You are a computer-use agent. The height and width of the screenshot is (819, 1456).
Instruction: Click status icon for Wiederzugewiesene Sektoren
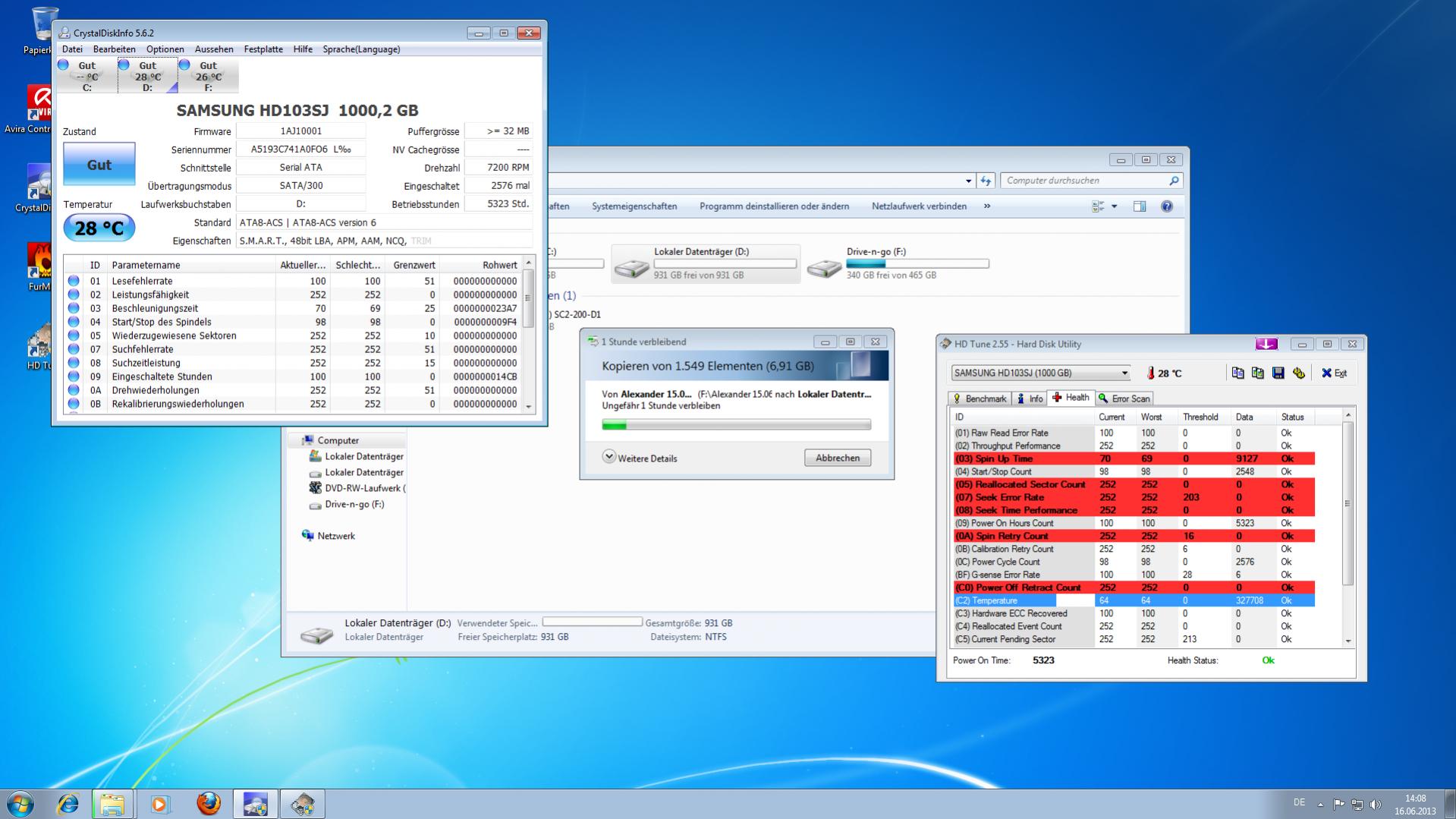pos(74,335)
